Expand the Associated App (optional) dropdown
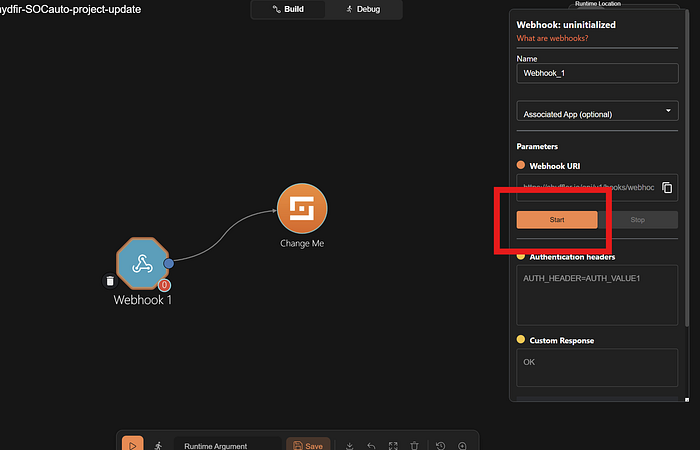The height and width of the screenshot is (450, 700). tap(597, 111)
